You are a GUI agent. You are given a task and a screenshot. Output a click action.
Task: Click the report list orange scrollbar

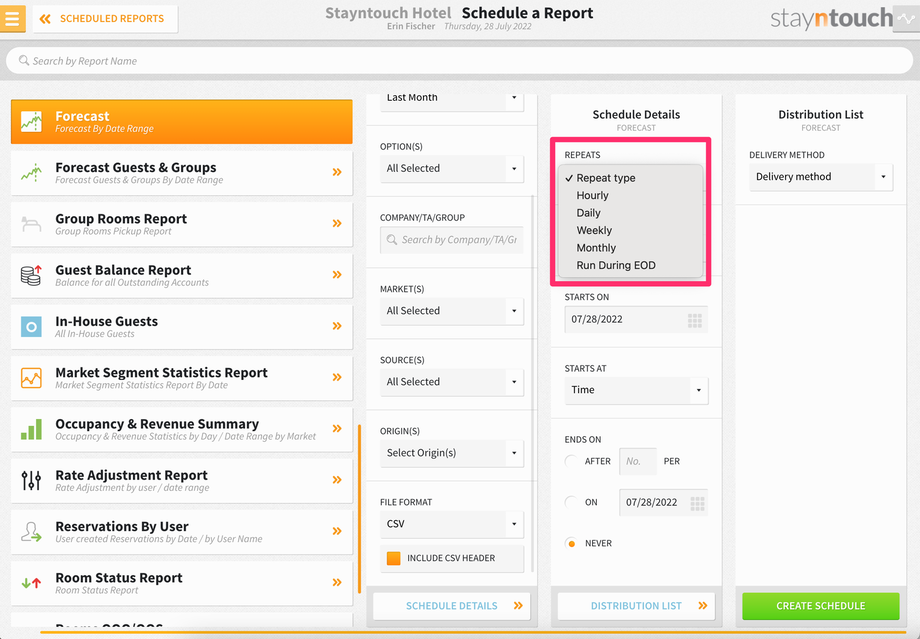point(359,509)
